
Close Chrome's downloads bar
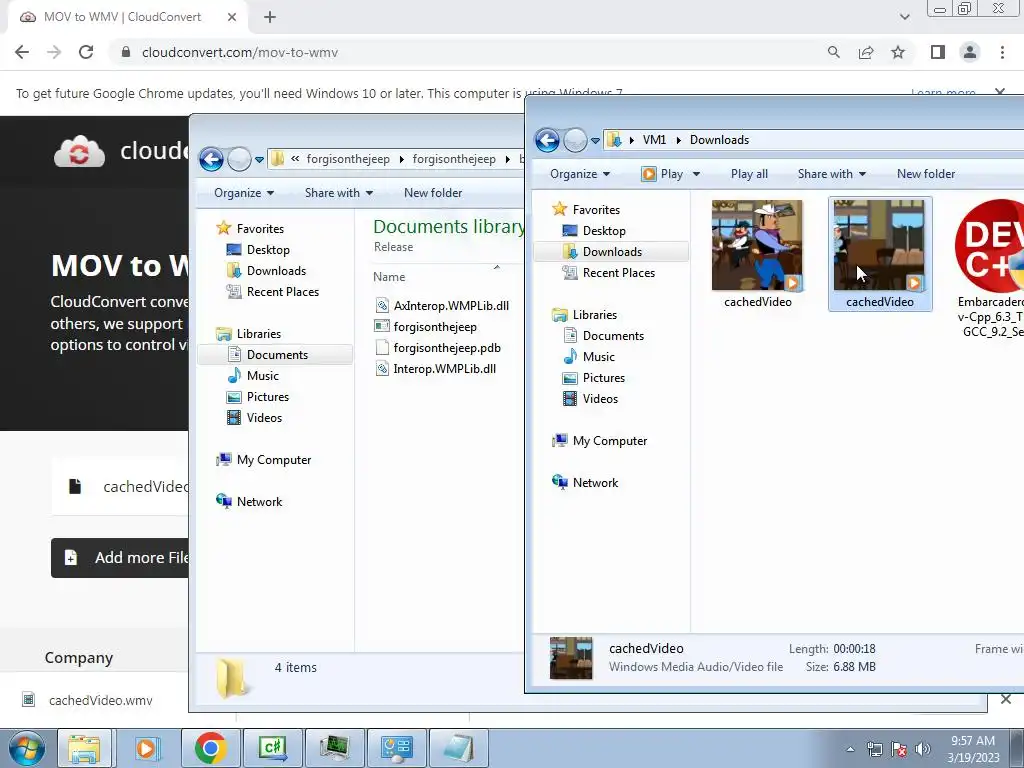click(1006, 699)
